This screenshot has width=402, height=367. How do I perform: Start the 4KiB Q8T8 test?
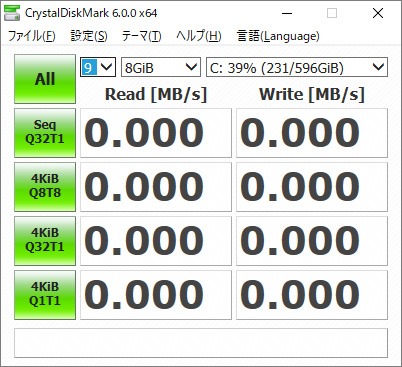[x=45, y=187]
